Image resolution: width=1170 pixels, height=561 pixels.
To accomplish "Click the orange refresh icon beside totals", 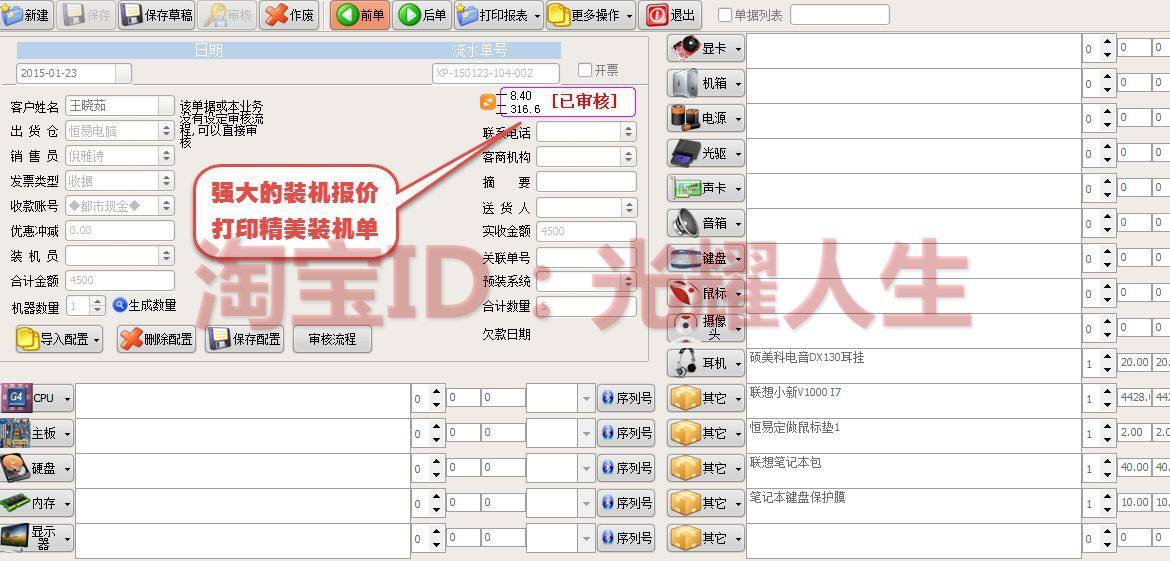I will [x=488, y=102].
